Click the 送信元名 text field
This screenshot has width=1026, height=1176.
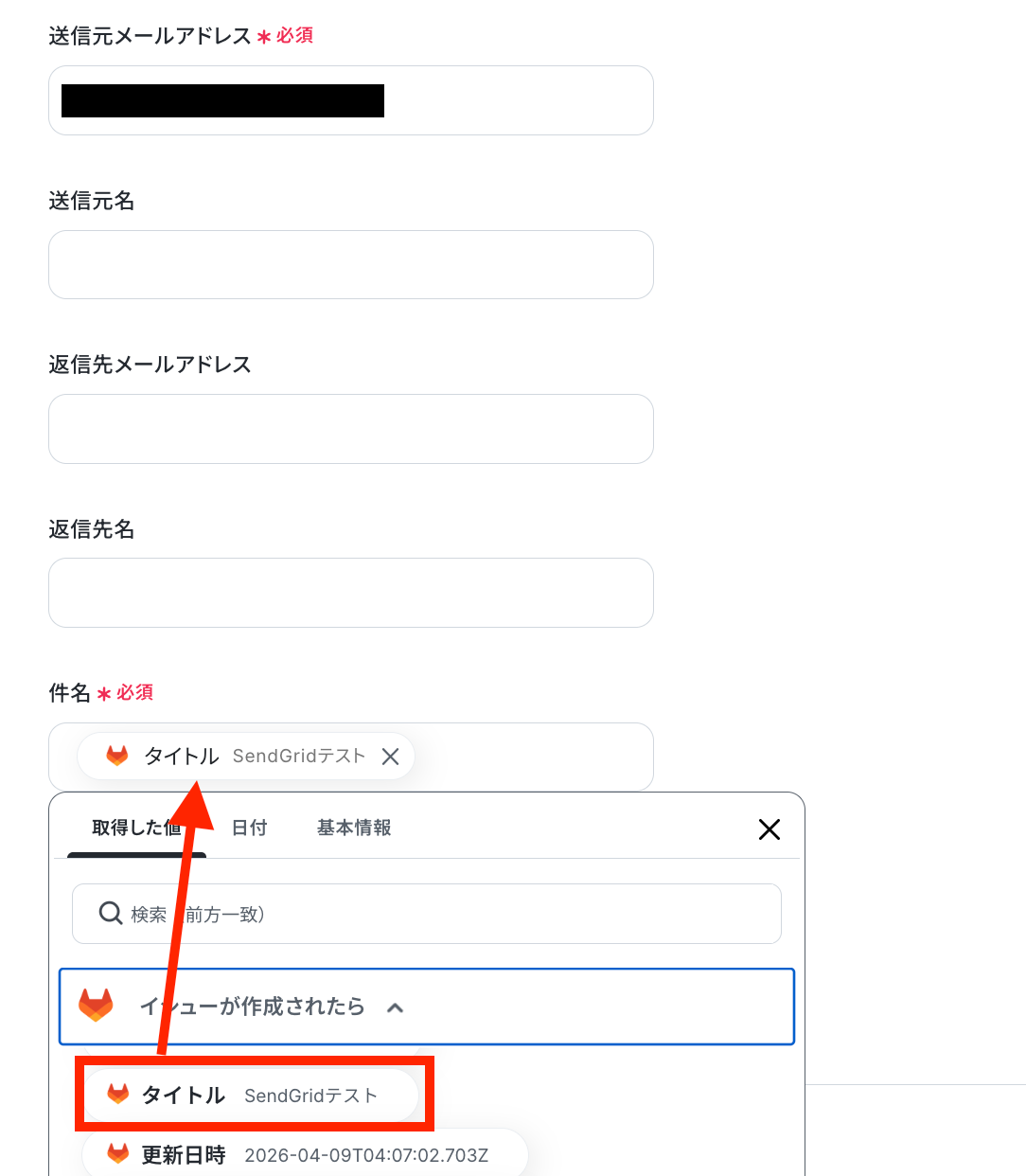click(351, 265)
